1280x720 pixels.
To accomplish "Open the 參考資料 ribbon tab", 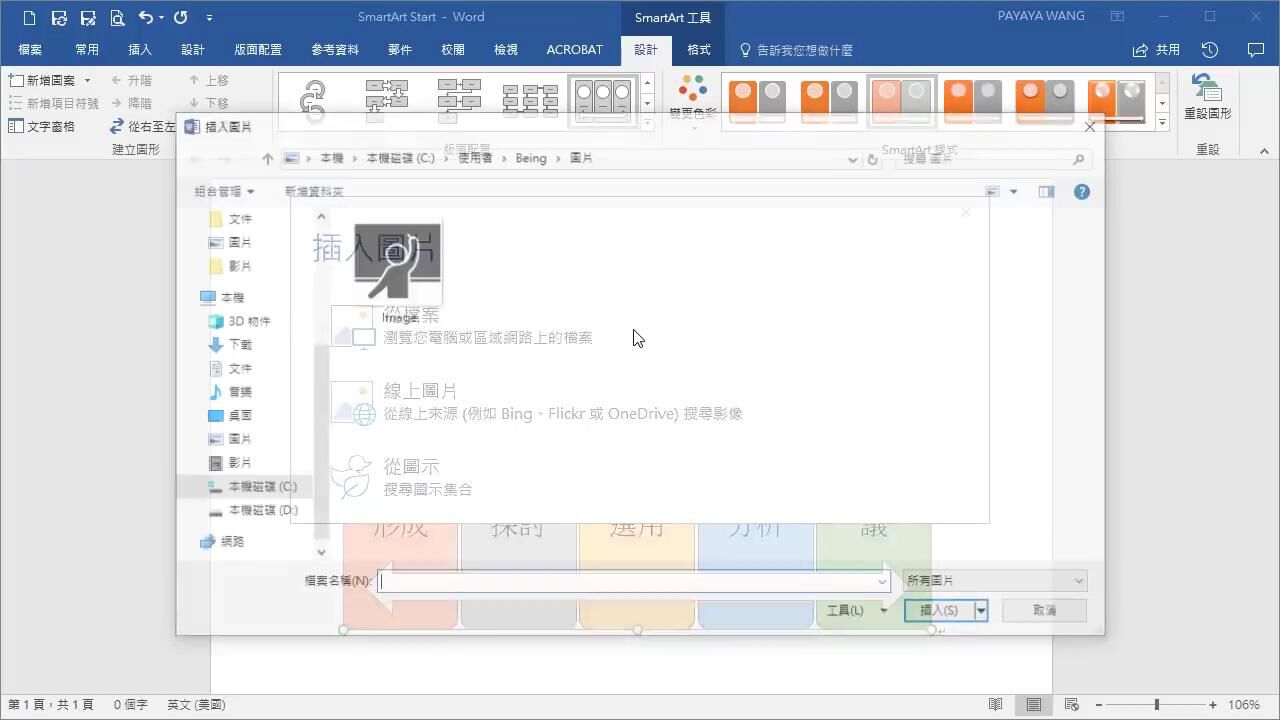I will (336, 49).
